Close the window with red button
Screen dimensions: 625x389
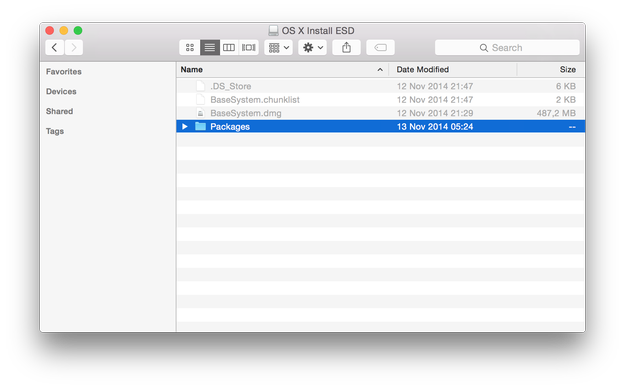[49, 30]
